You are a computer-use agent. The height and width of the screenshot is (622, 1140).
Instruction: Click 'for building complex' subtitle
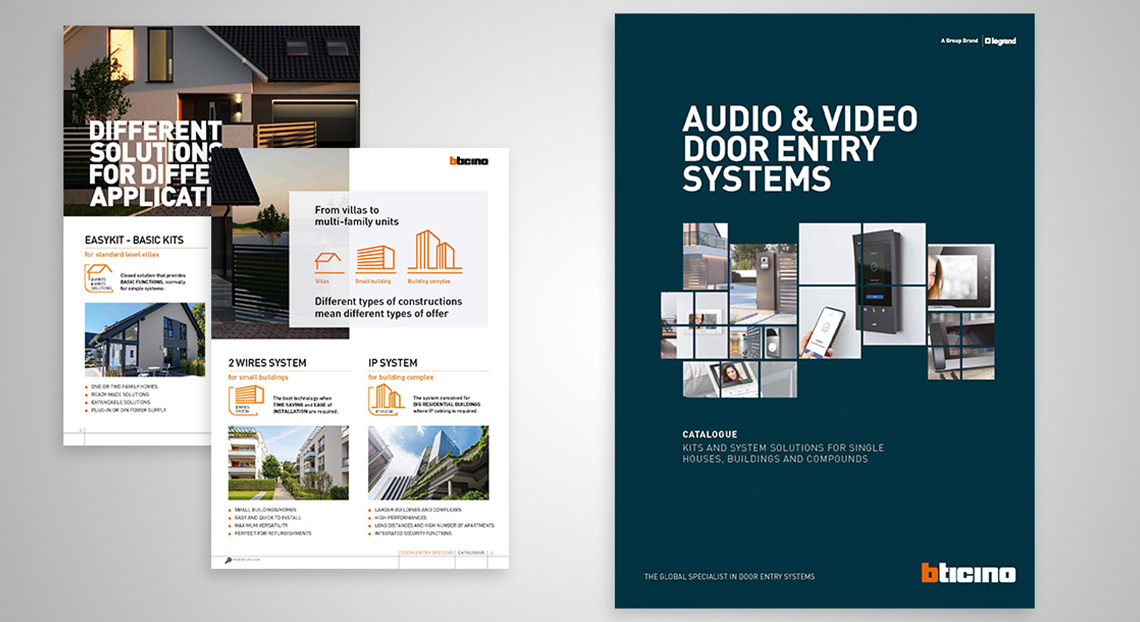coord(401,378)
